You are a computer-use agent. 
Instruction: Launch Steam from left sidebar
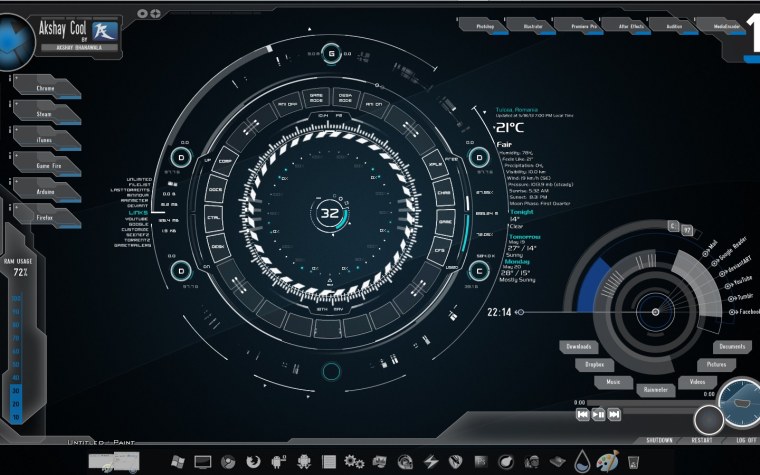tap(45, 114)
